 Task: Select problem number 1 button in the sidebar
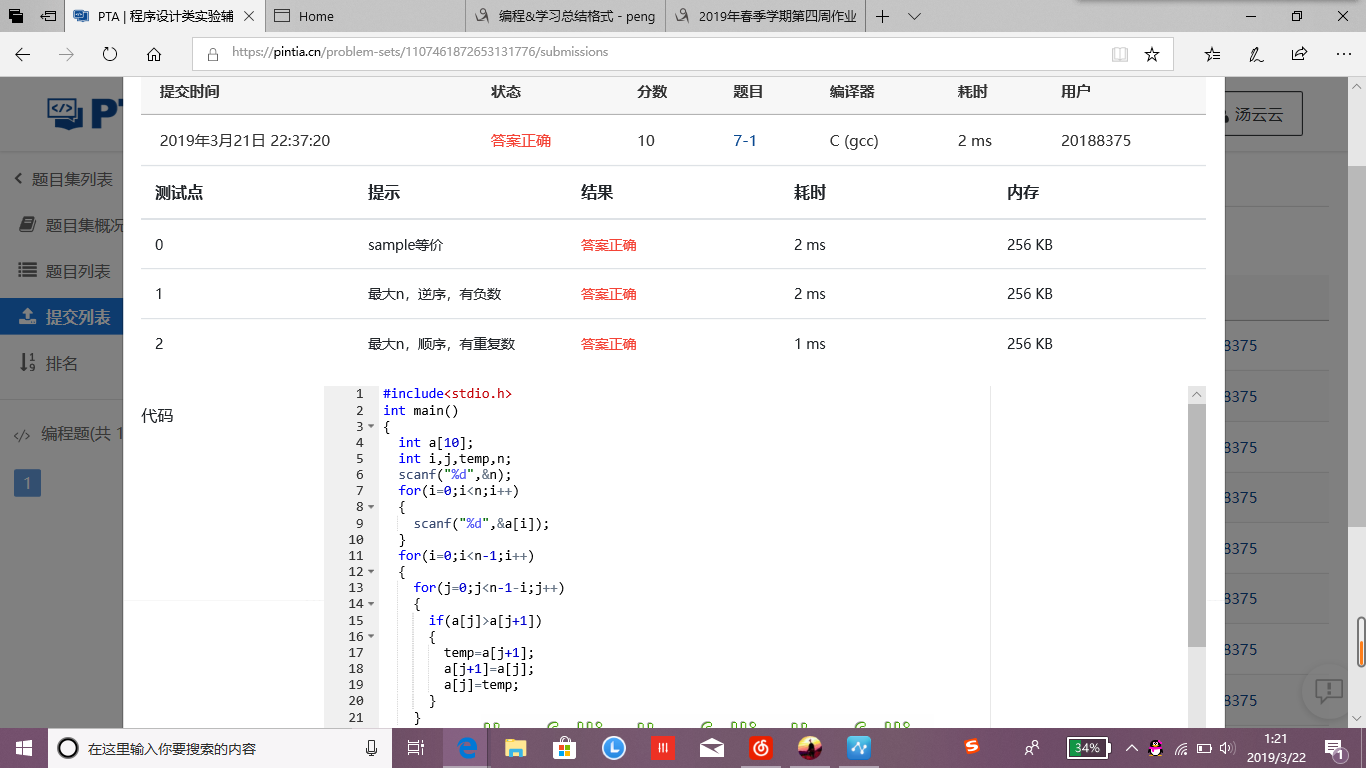coord(27,484)
